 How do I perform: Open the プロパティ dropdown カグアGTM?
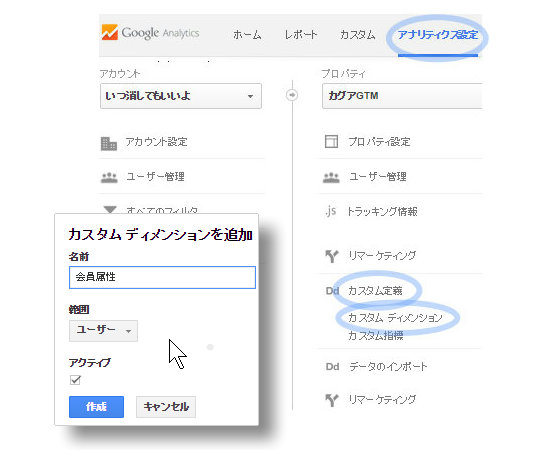tap(402, 96)
